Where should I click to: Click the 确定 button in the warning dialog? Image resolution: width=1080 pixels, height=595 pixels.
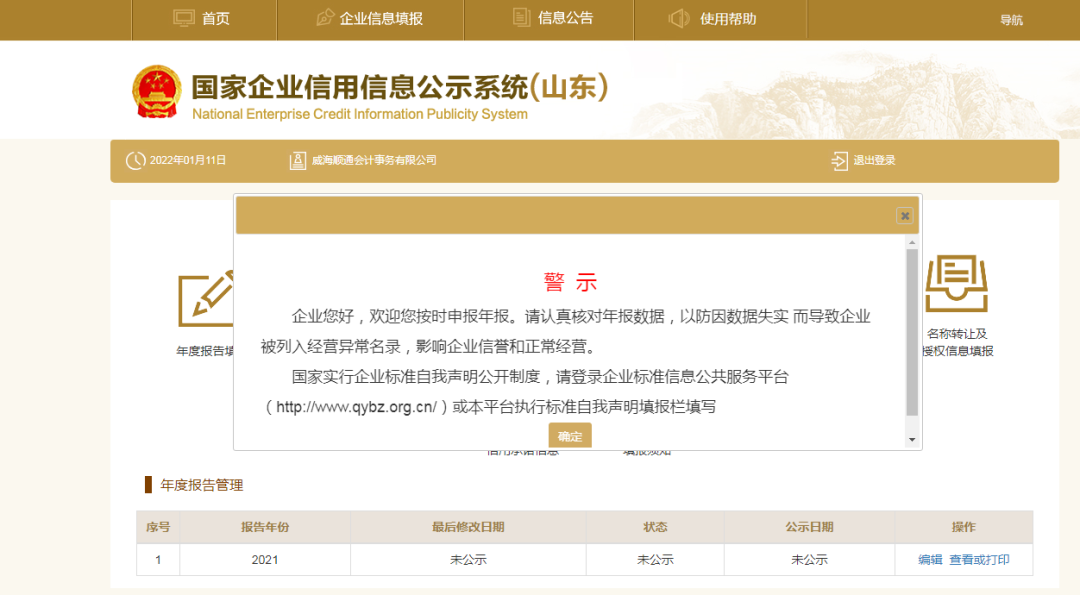pos(569,435)
